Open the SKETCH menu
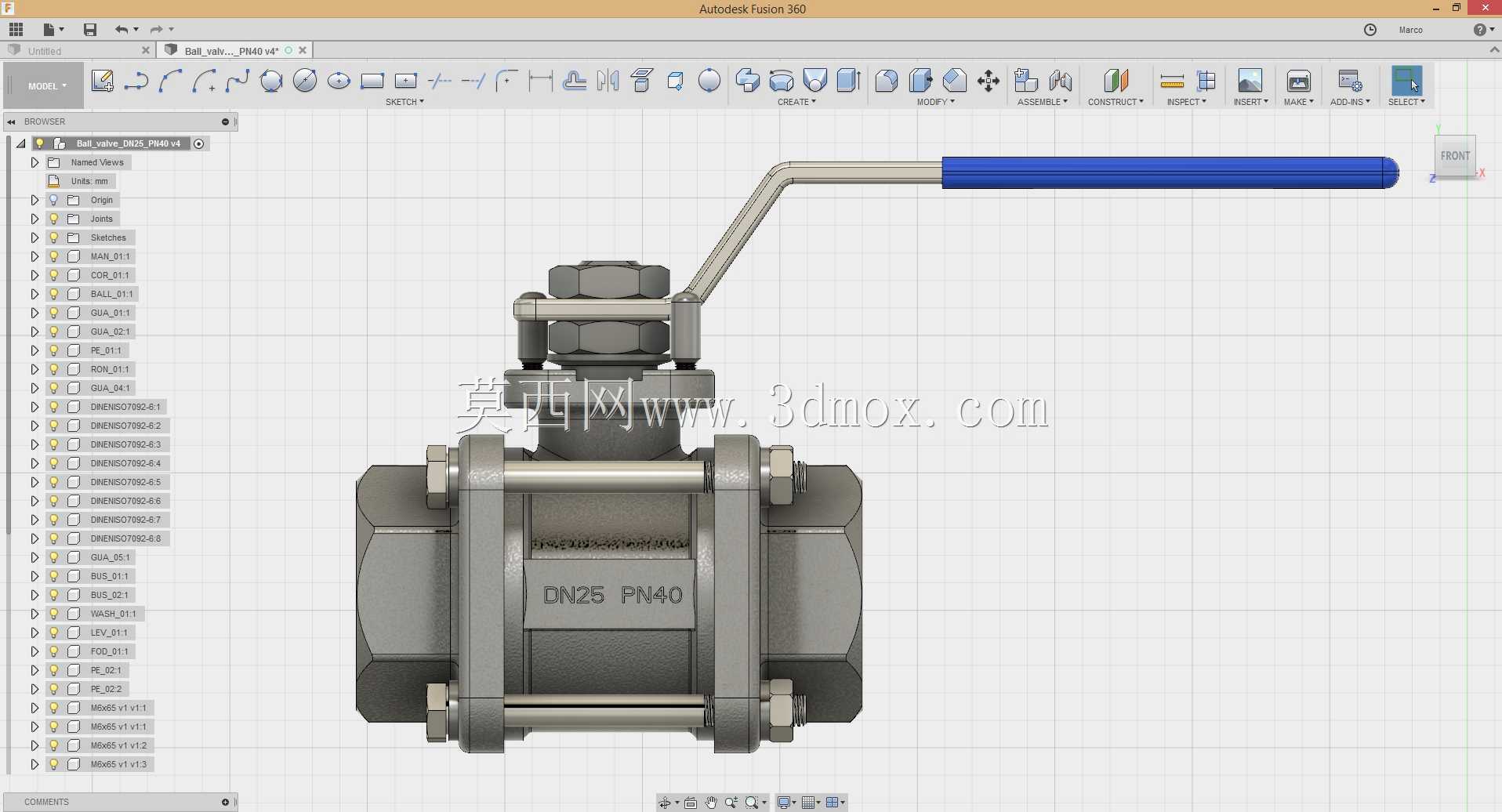Viewport: 1502px width, 812px height. pos(405,102)
